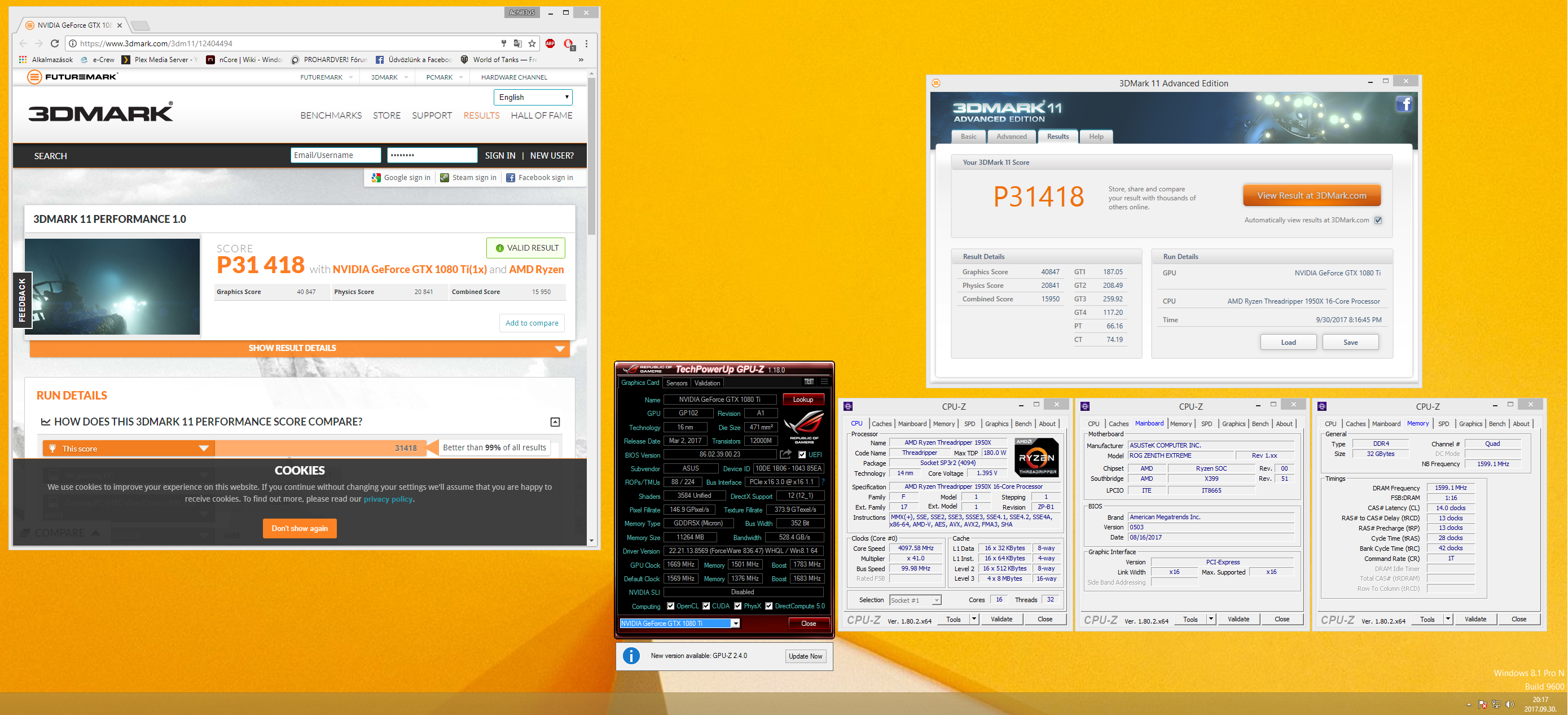
Task: Bookmark this page with the star icon
Action: pos(532,43)
